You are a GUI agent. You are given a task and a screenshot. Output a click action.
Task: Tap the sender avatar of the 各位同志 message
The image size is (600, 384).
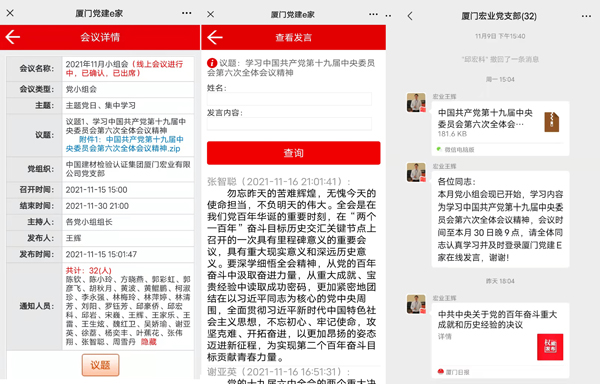click(416, 172)
